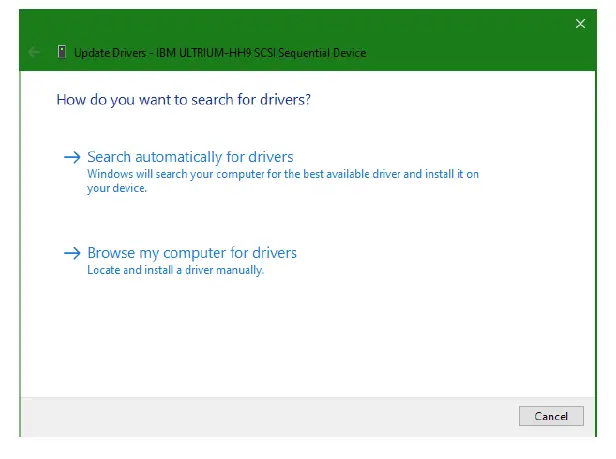Click the 'Windows will search your computer' description

(283, 181)
